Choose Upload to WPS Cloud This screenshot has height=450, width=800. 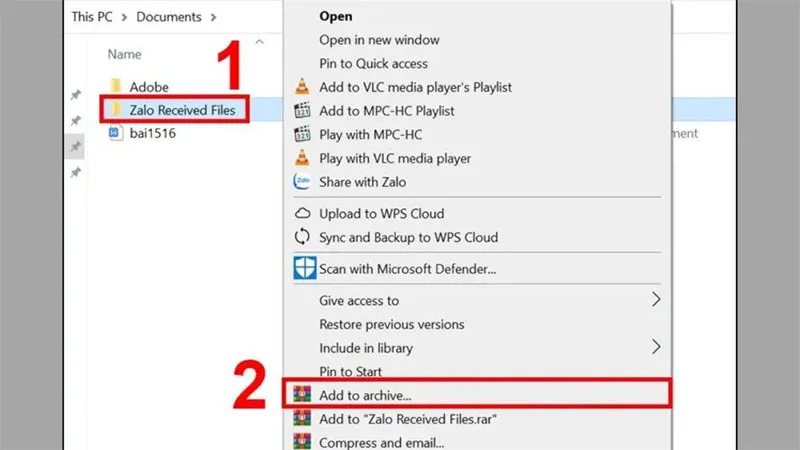coord(382,213)
